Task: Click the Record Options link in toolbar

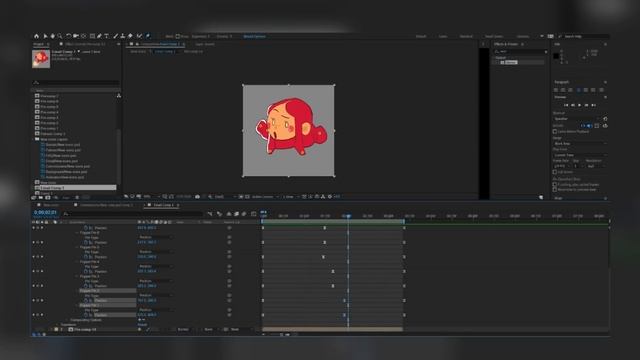Action: click(x=254, y=36)
